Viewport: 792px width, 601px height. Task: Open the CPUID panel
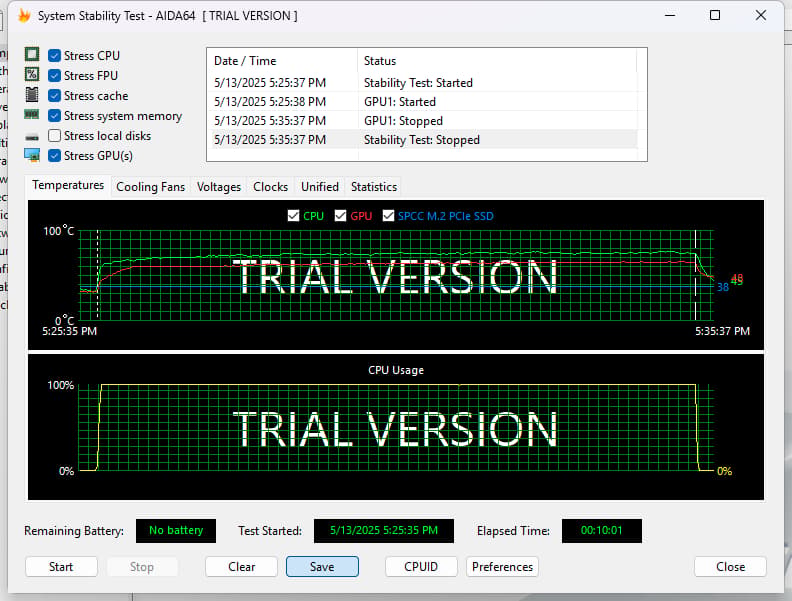[x=421, y=567]
